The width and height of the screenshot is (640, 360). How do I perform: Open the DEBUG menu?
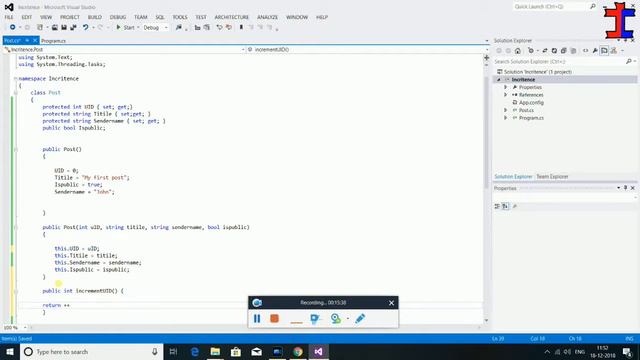(118, 17)
